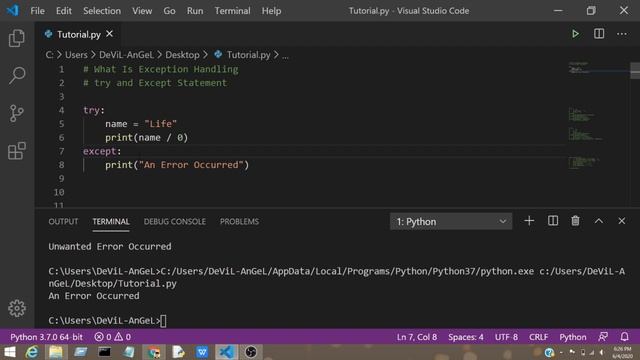Open the Extensions view

17,151
